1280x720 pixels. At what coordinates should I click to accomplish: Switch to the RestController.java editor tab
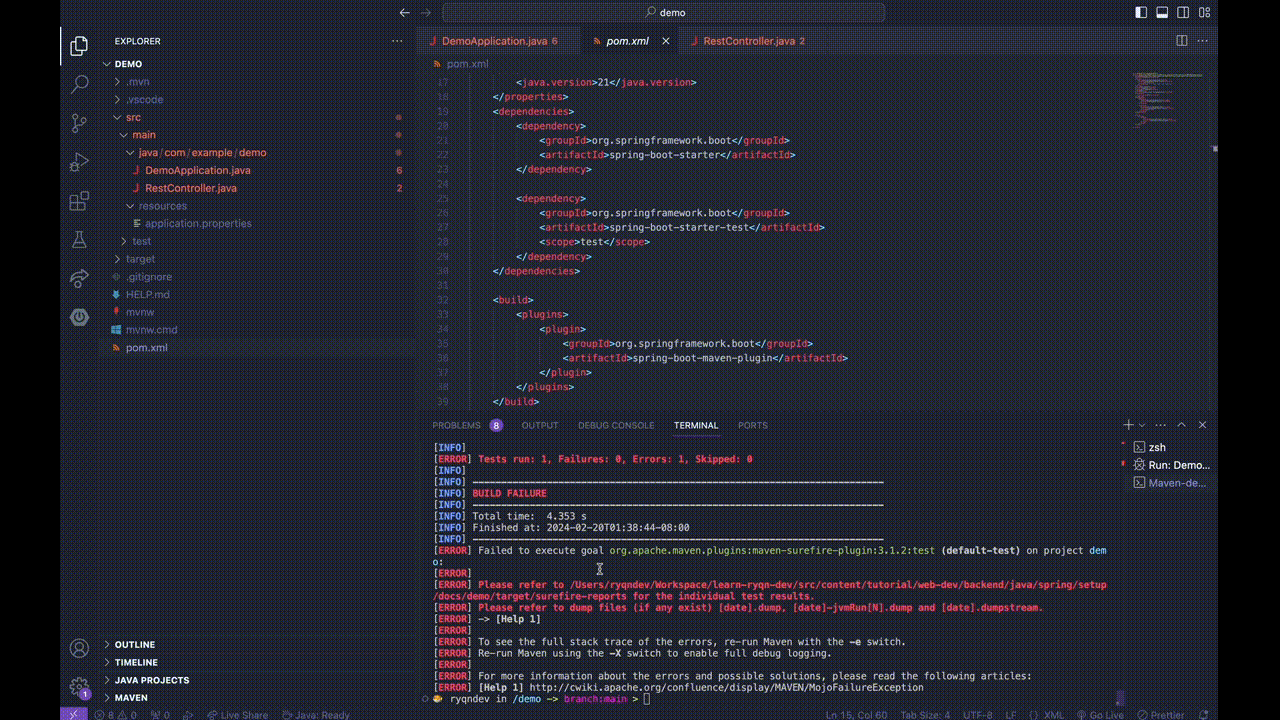click(x=748, y=41)
